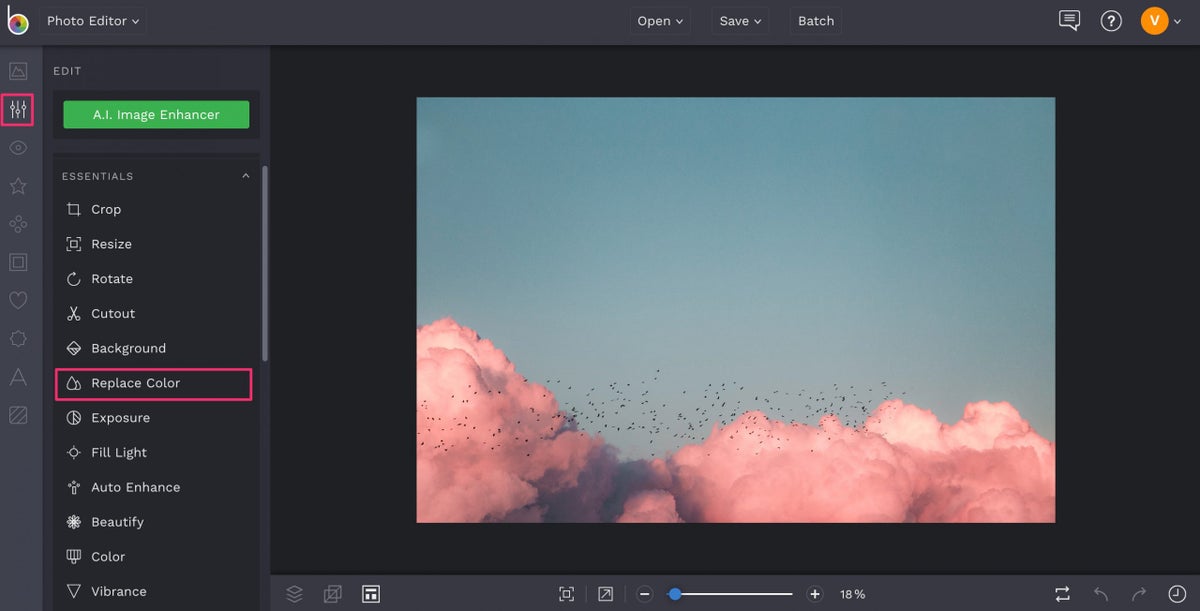This screenshot has width=1200, height=611.
Task: Expand the account menu next to the avatar
Action: [1177, 20]
